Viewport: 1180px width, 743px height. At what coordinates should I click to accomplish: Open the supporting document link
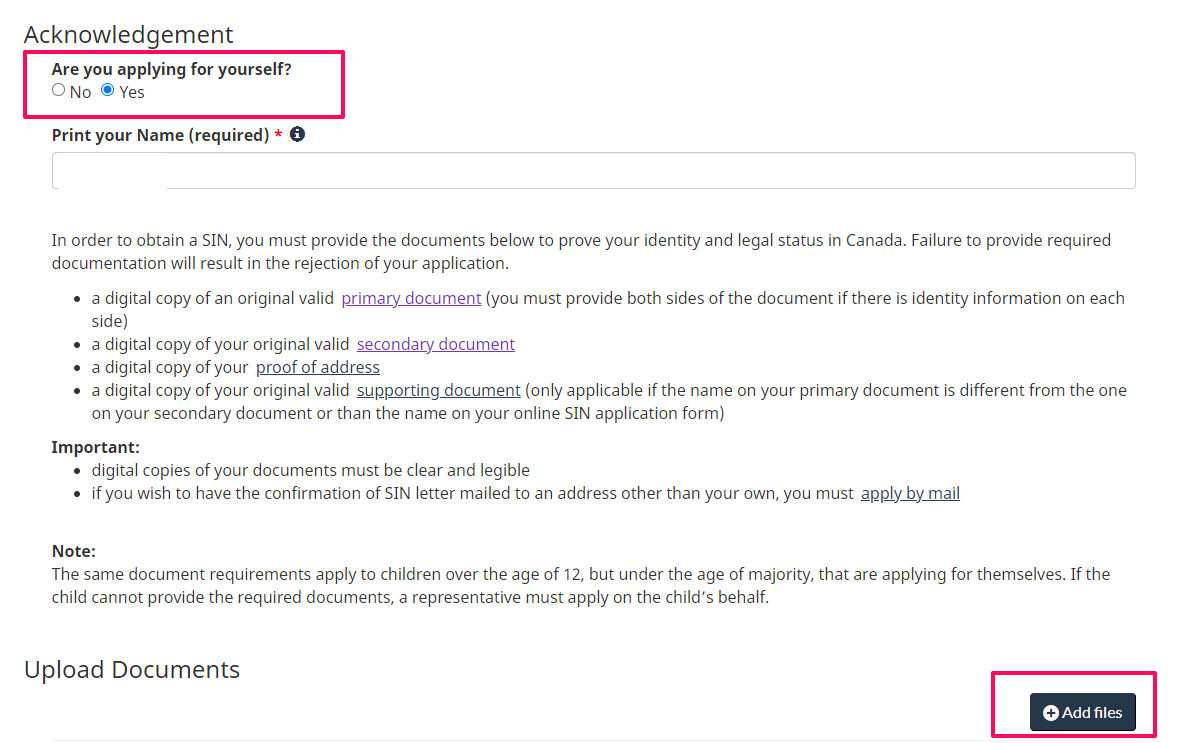[x=438, y=390]
